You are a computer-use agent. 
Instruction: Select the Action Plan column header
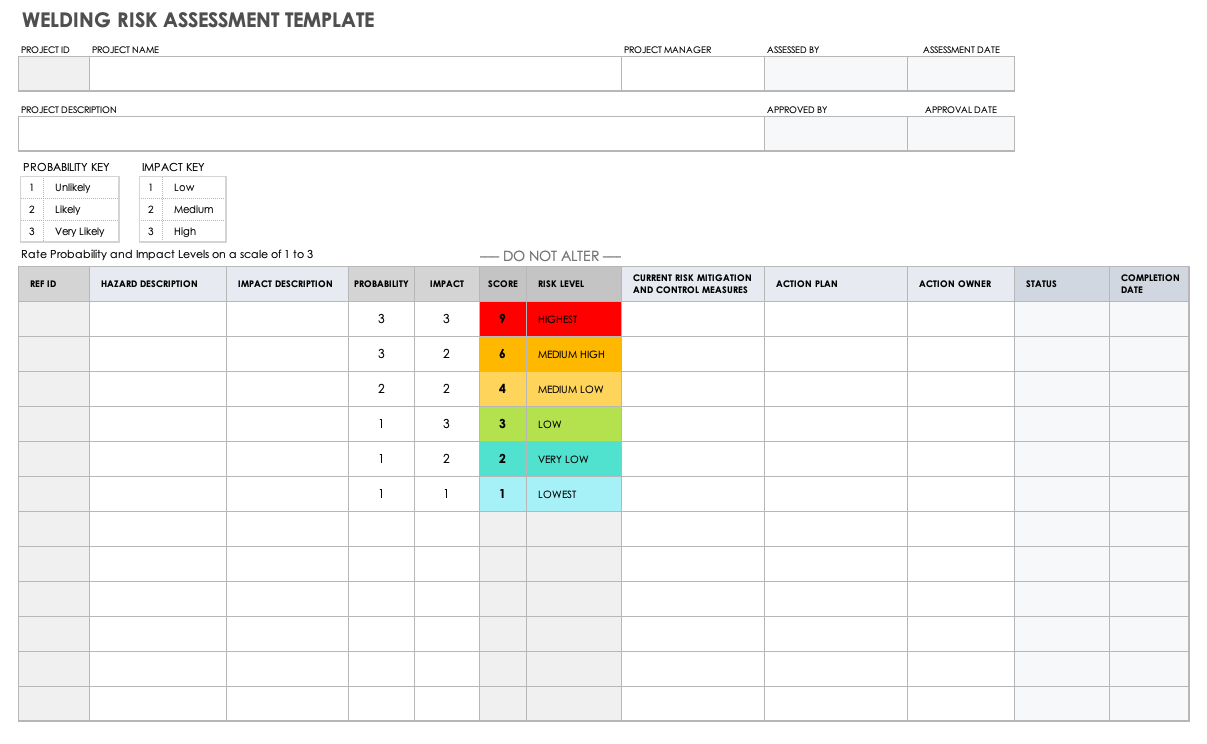(x=835, y=284)
